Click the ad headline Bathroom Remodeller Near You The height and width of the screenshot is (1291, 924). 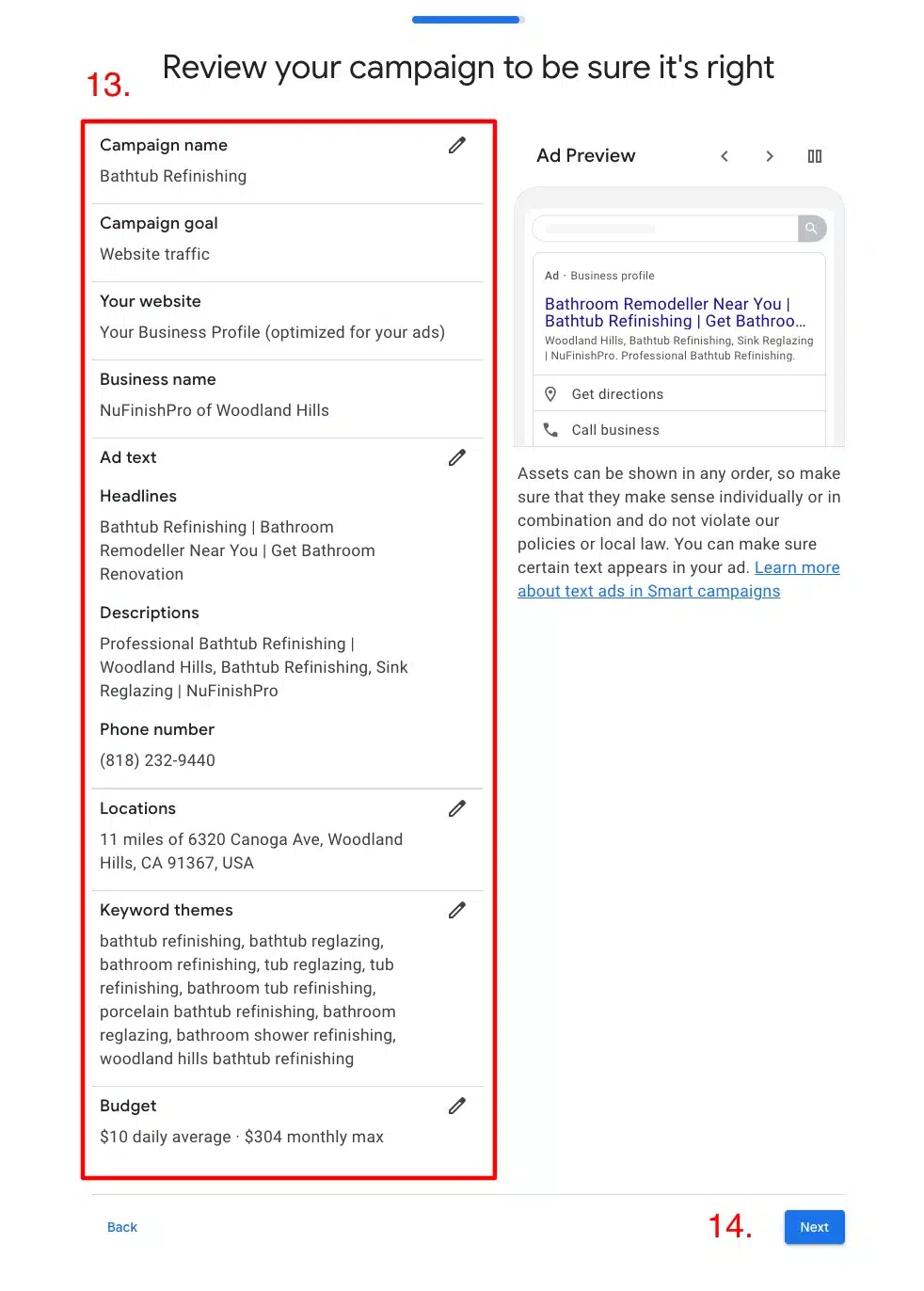[x=663, y=304]
